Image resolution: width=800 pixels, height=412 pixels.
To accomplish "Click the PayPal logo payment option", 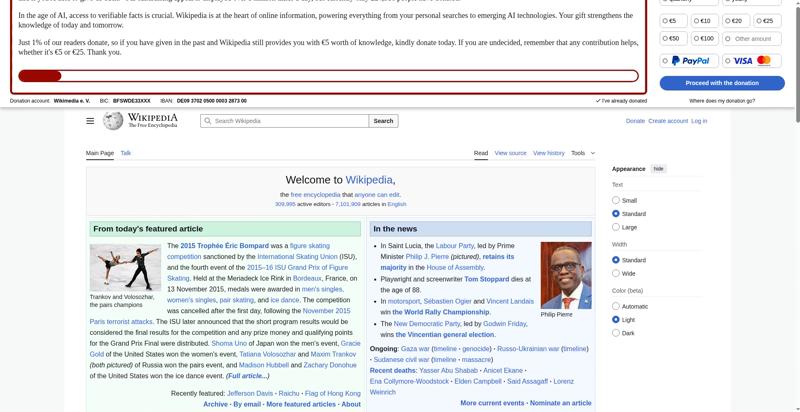I will (689, 61).
